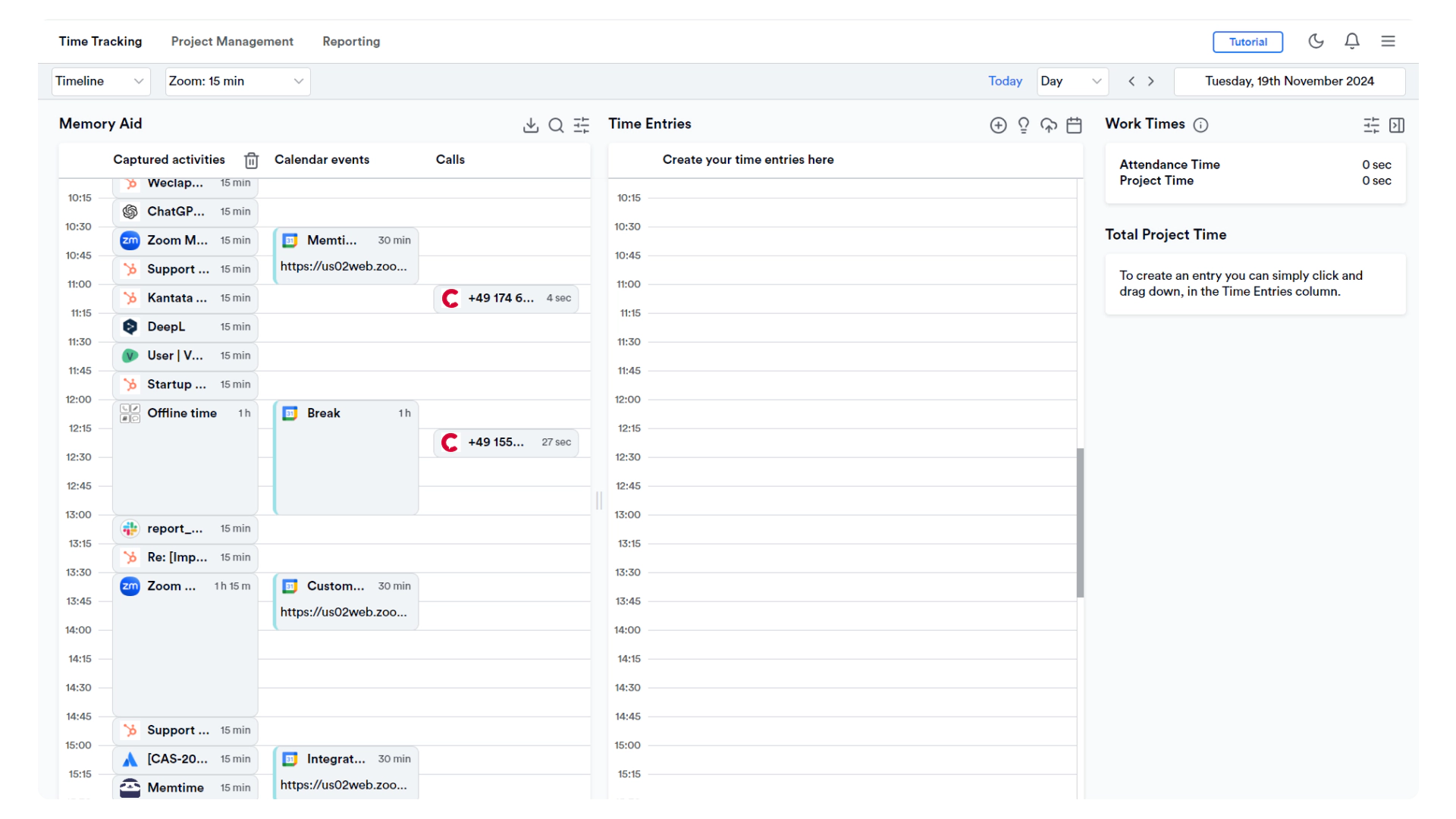The height and width of the screenshot is (819, 1456).
Task: Open Work Times info icon
Action: click(x=1200, y=125)
